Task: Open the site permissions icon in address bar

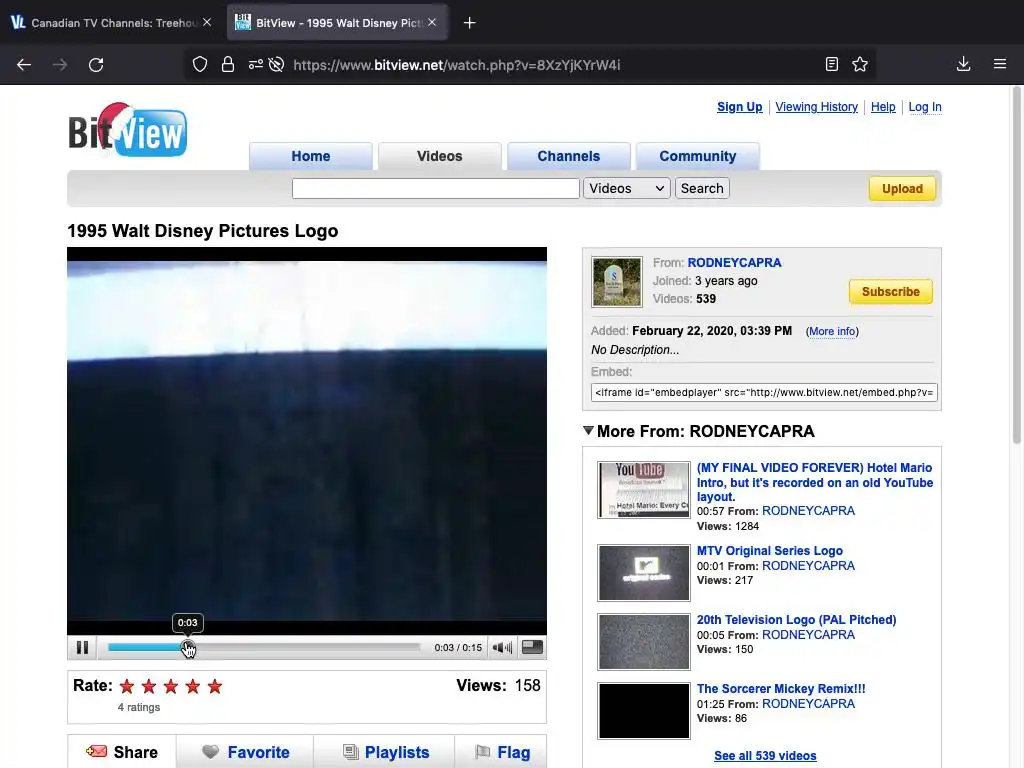Action: pos(255,65)
